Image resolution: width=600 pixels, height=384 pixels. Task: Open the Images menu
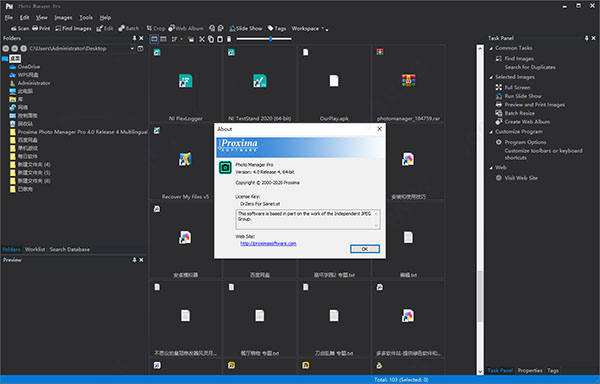pyautogui.click(x=63, y=18)
